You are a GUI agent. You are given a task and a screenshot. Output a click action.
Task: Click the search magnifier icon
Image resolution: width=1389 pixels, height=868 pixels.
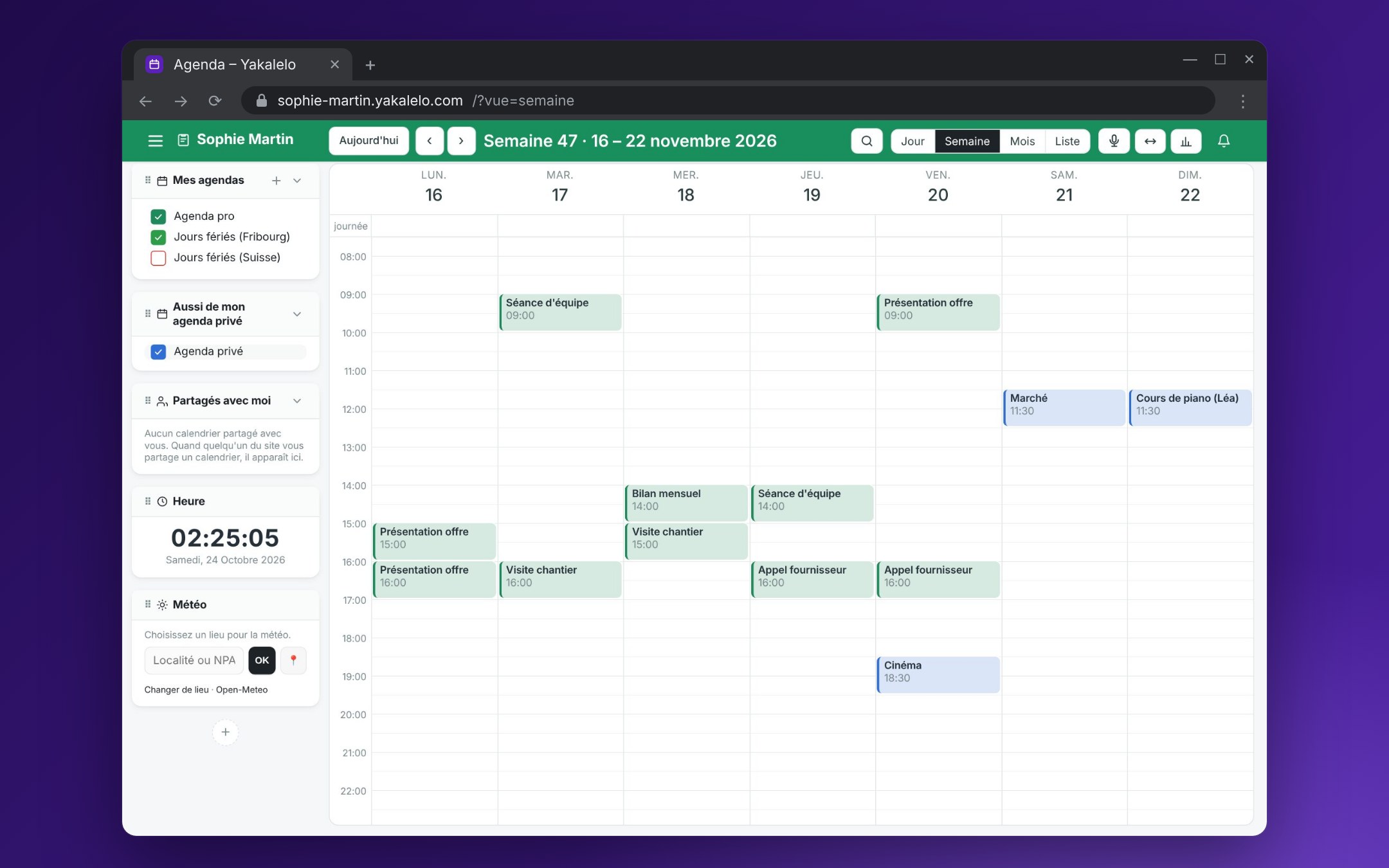pos(866,141)
